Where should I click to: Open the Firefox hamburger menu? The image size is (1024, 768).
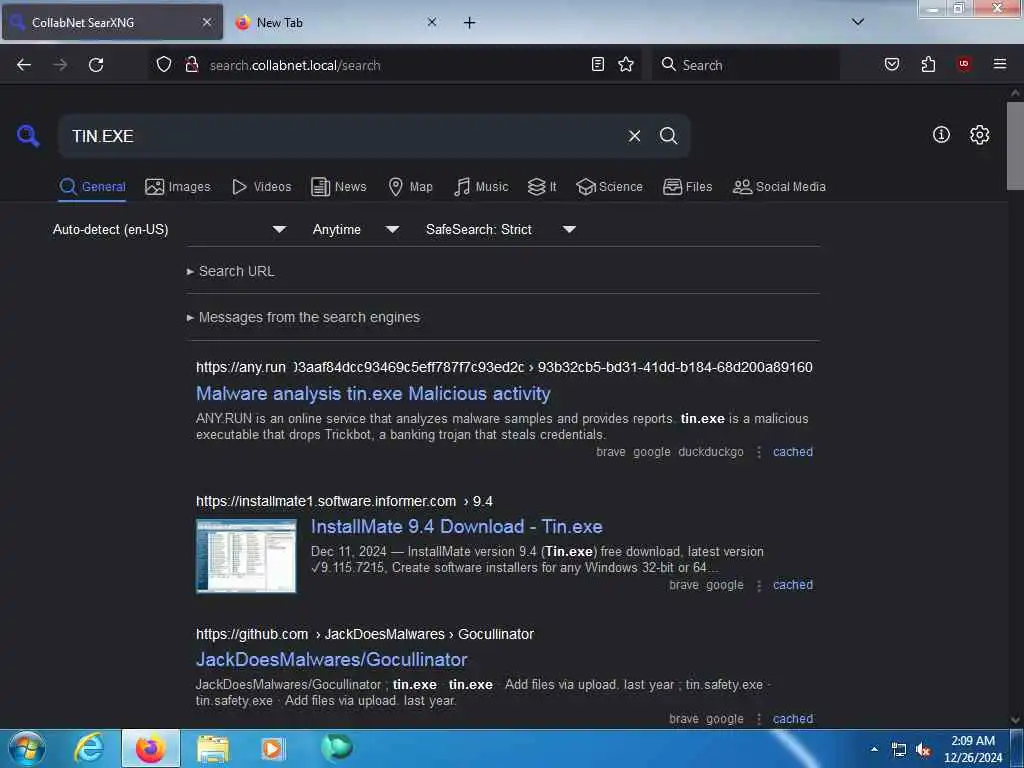coord(1000,64)
